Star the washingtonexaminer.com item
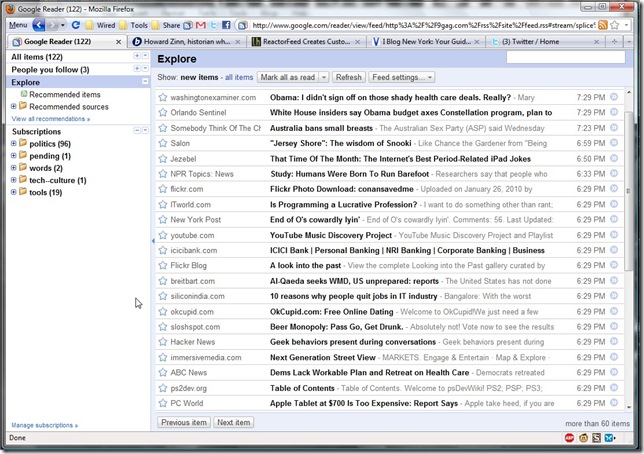The height and width of the screenshot is (454, 644). click(163, 97)
